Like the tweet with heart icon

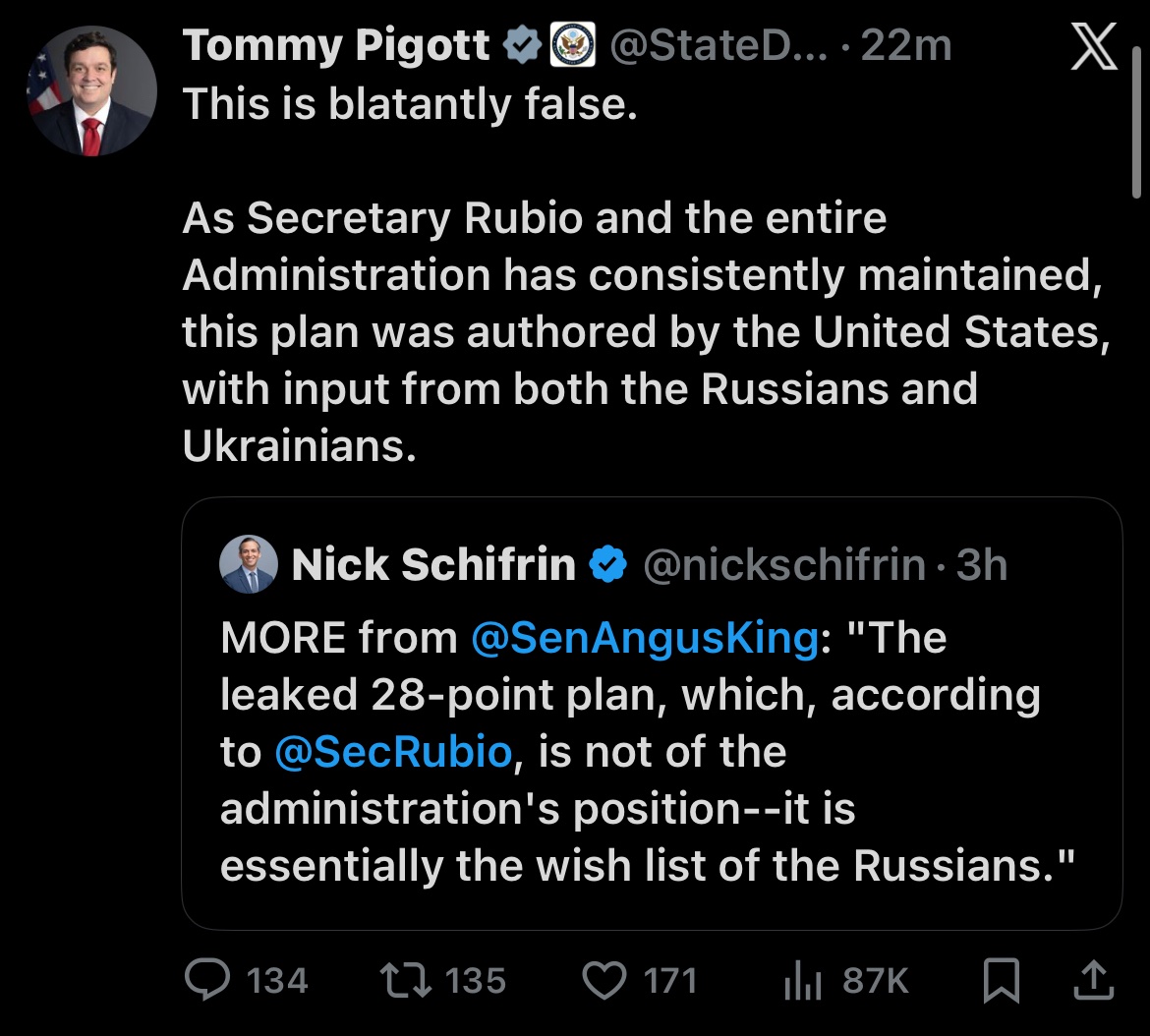click(603, 980)
